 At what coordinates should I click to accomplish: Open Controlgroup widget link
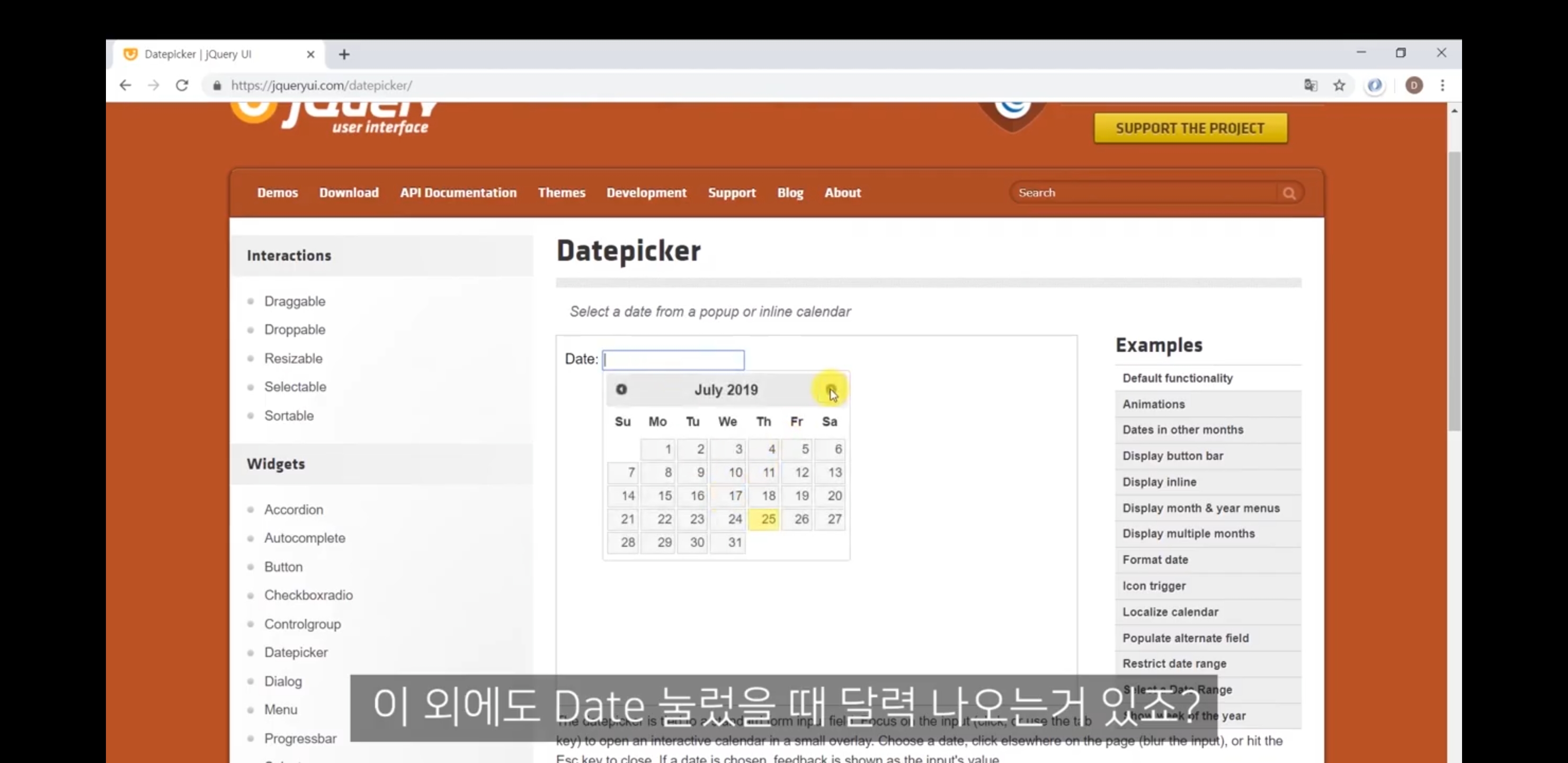[302, 624]
